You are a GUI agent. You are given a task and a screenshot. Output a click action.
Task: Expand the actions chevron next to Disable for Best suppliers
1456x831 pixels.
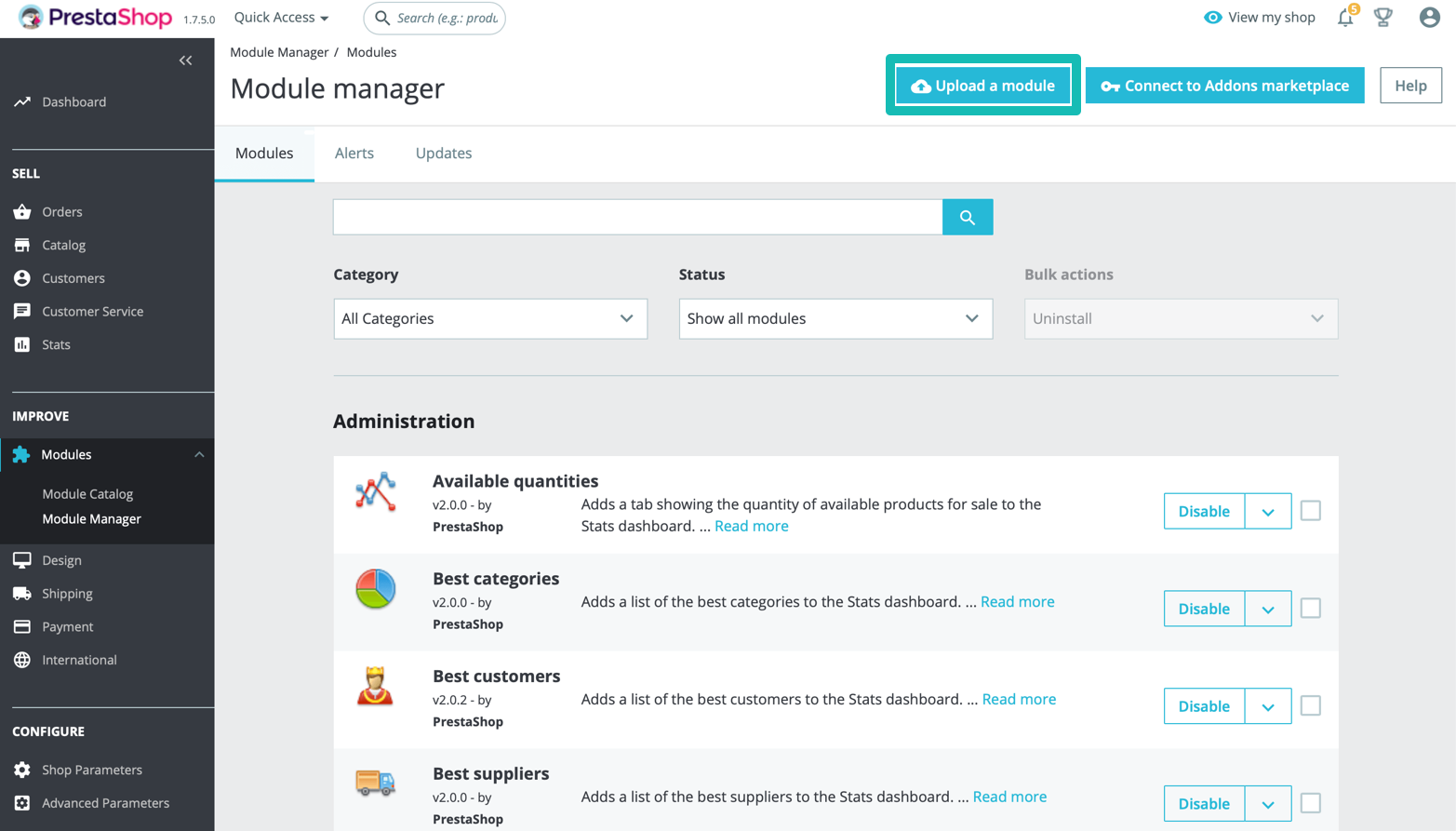1267,802
